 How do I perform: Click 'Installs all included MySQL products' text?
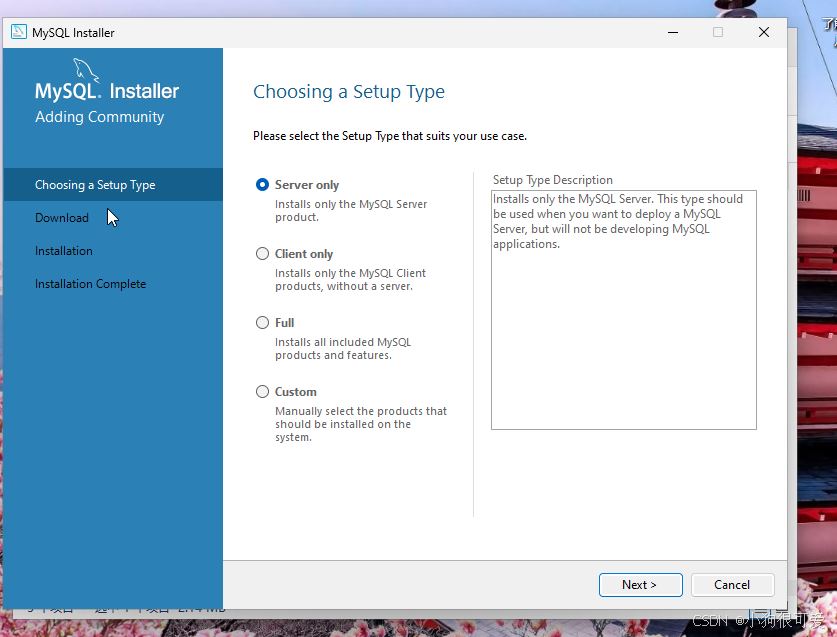(343, 348)
